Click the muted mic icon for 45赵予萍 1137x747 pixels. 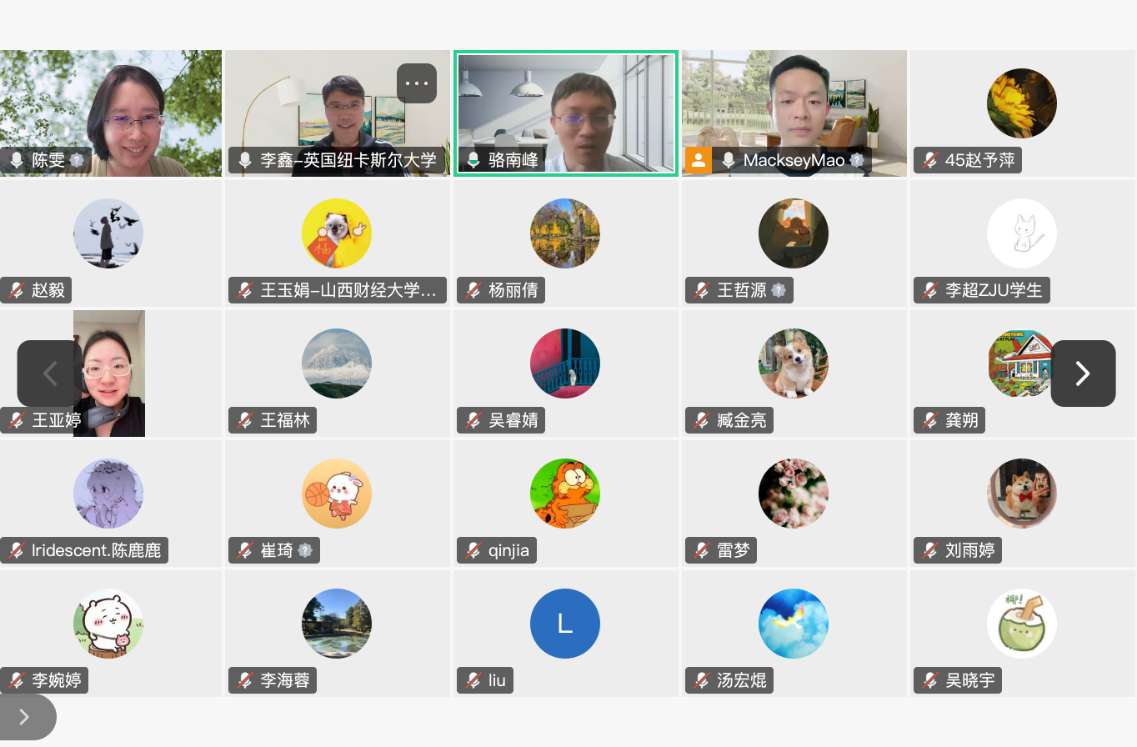(930, 160)
